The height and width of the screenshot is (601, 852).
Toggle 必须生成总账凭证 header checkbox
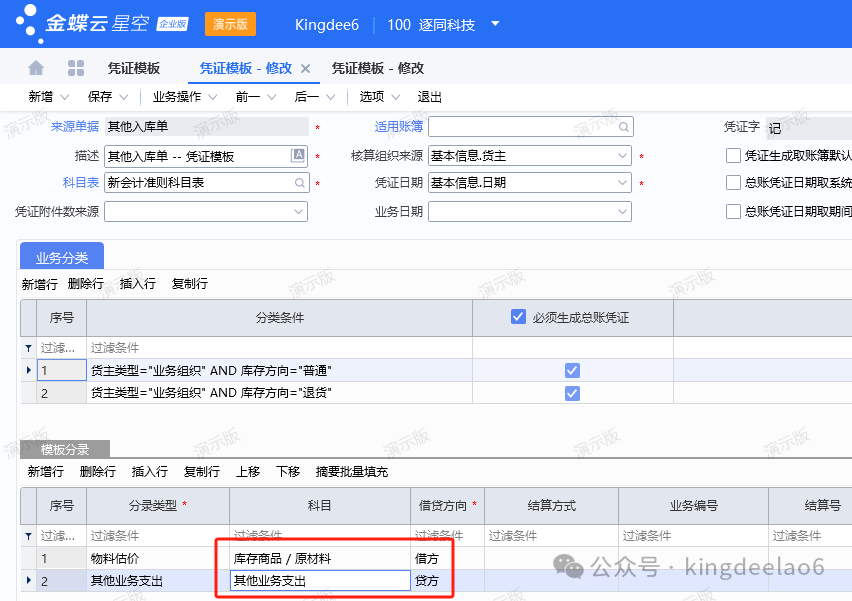[518, 317]
